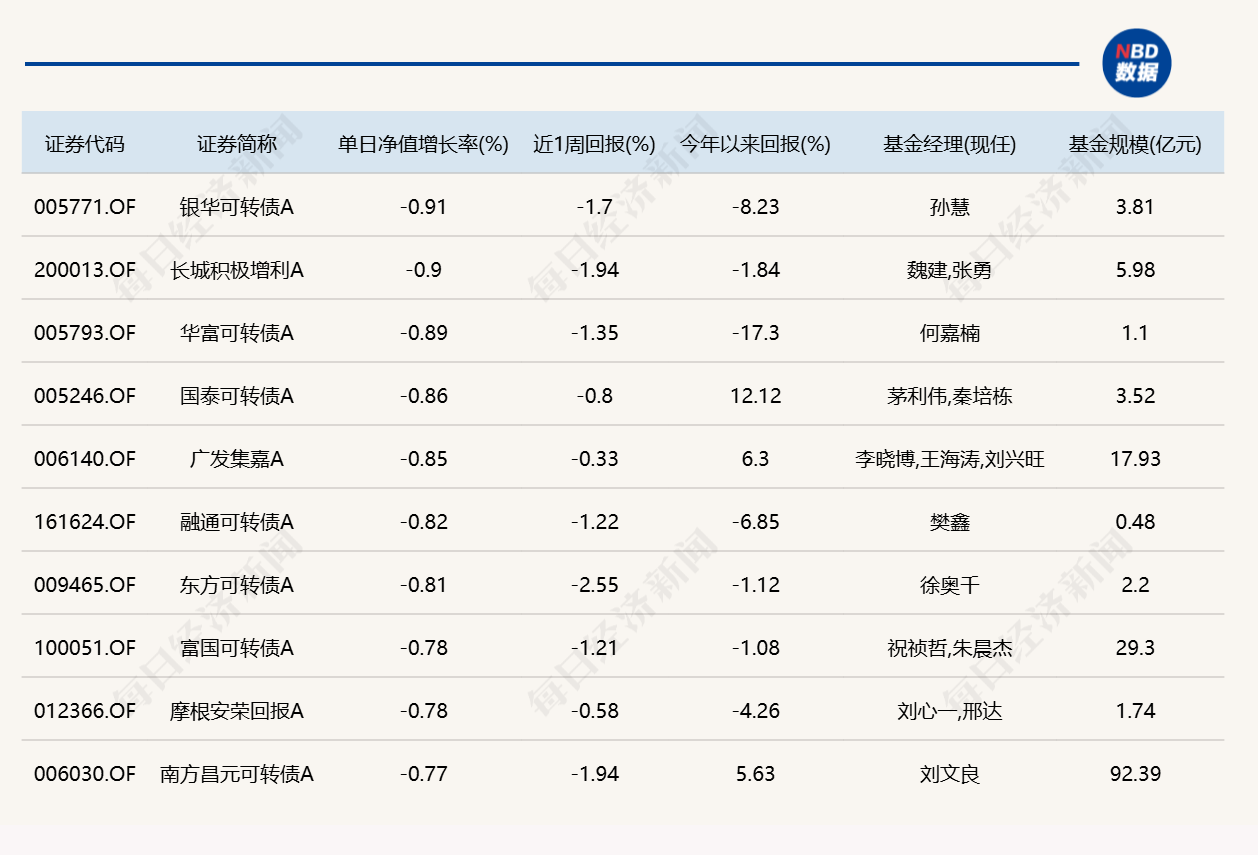Viewport: 1258px width, 855px height.
Task: Select fund code 100051.OF
Action: [84, 648]
